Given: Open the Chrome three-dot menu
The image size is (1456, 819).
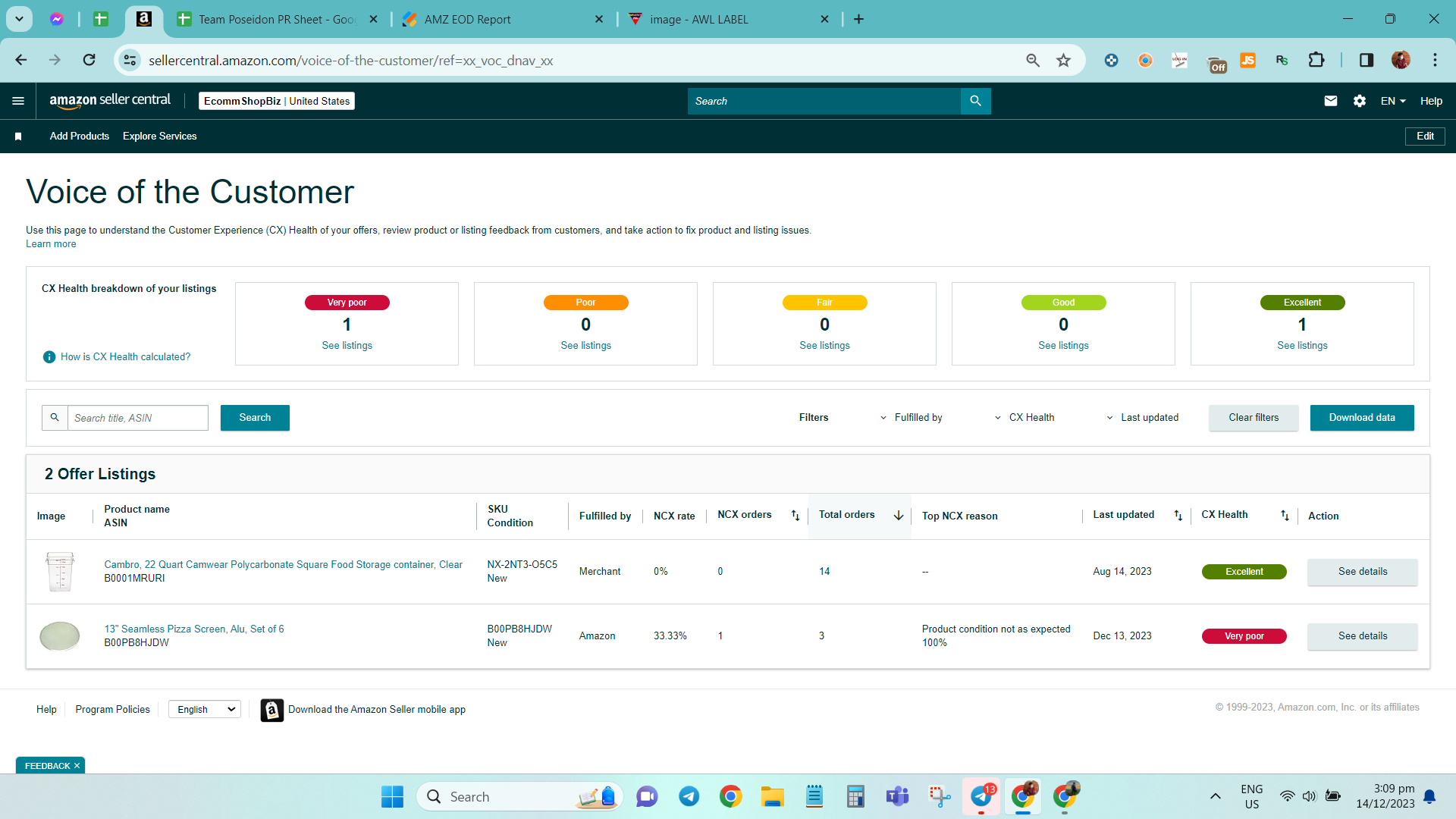Looking at the screenshot, I should [x=1435, y=60].
